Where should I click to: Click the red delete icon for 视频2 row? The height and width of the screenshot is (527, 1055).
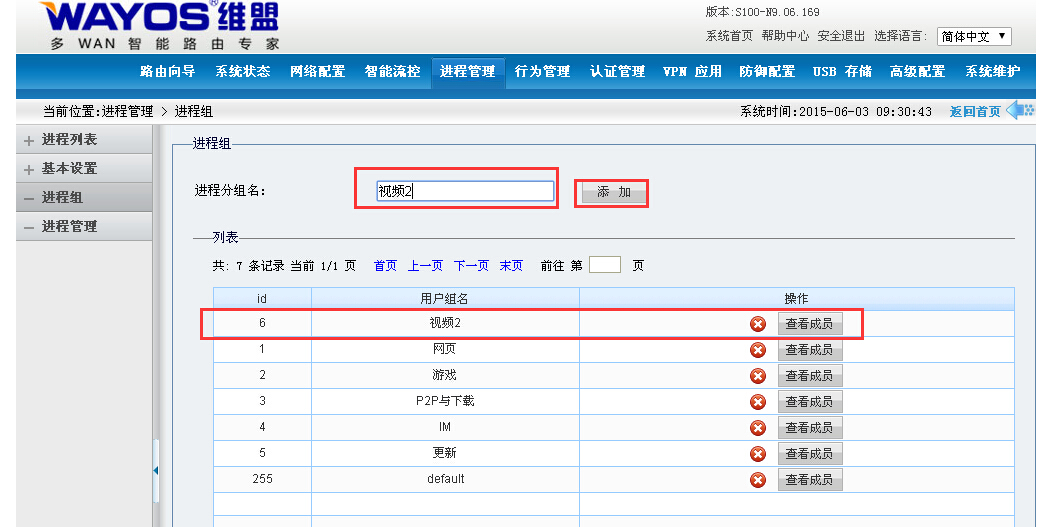tap(758, 323)
